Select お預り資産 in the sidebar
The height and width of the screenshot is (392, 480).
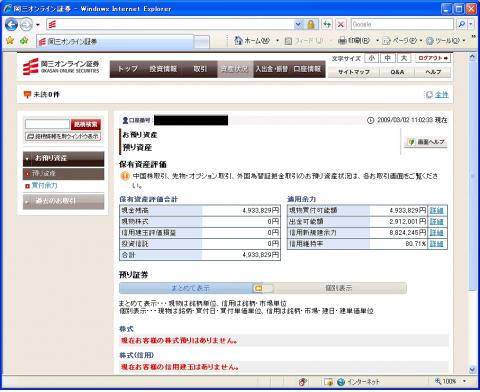click(63, 159)
